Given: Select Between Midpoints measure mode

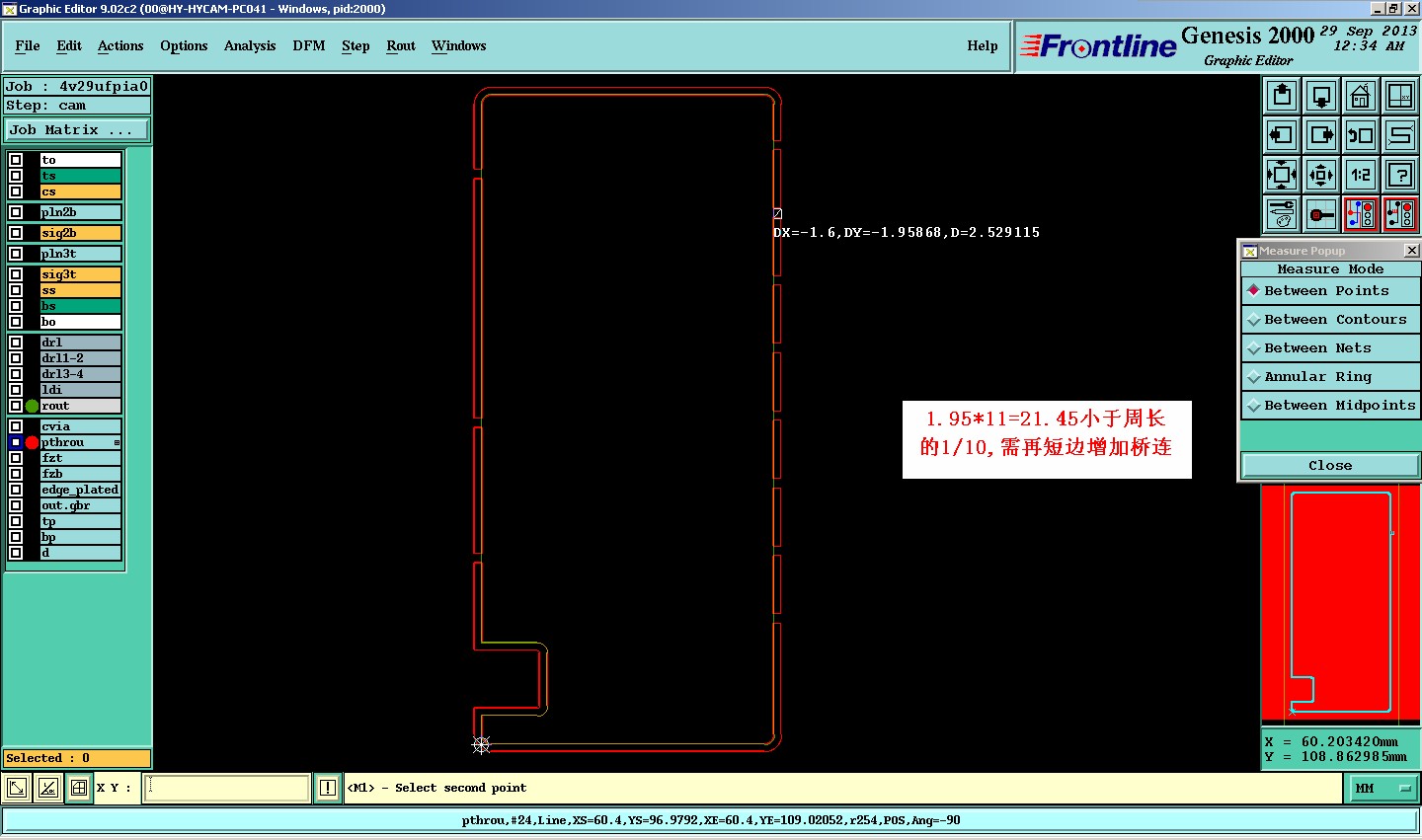Looking at the screenshot, I should click(1330, 406).
